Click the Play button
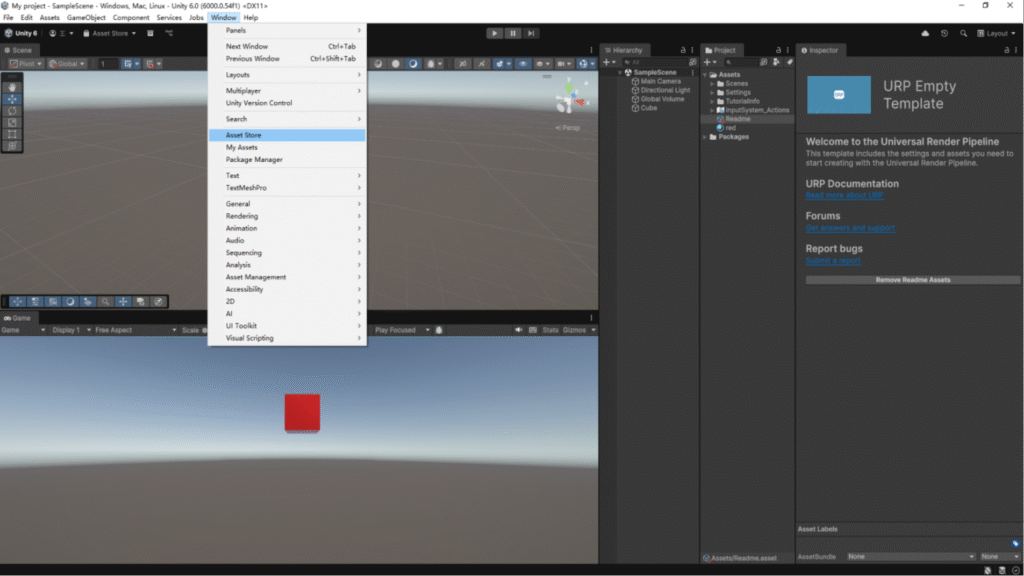The image size is (1024, 576). tap(494, 33)
